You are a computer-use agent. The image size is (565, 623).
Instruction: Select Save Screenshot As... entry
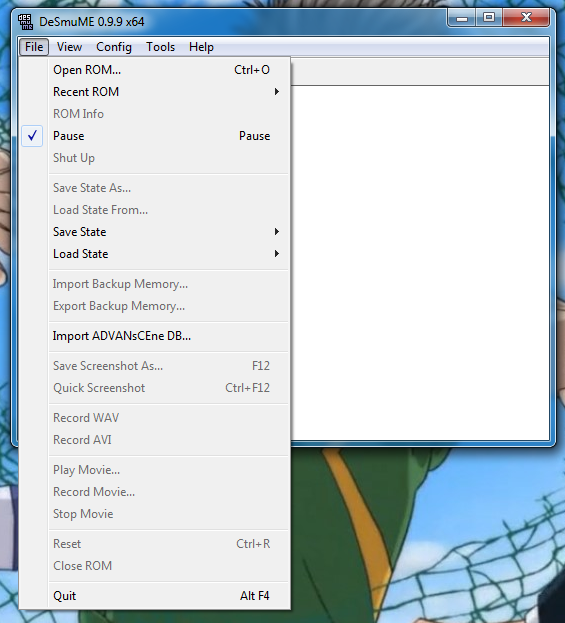pyautogui.click(x=155, y=366)
